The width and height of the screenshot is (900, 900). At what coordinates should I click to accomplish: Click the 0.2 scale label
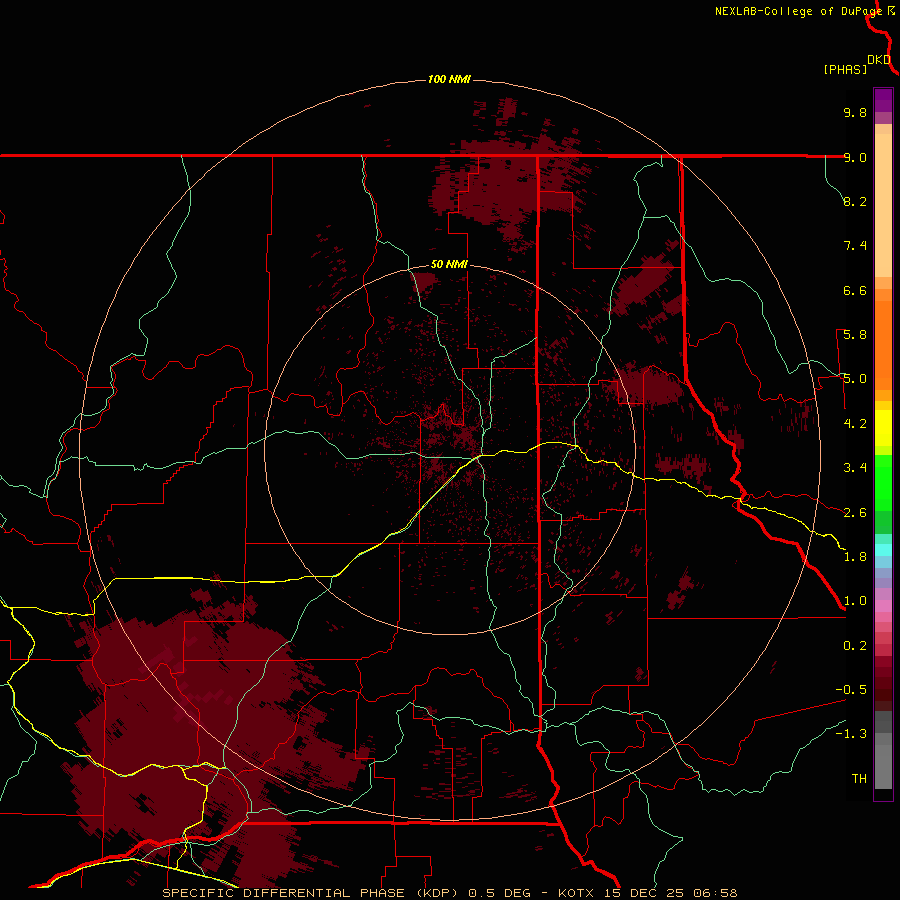855,646
